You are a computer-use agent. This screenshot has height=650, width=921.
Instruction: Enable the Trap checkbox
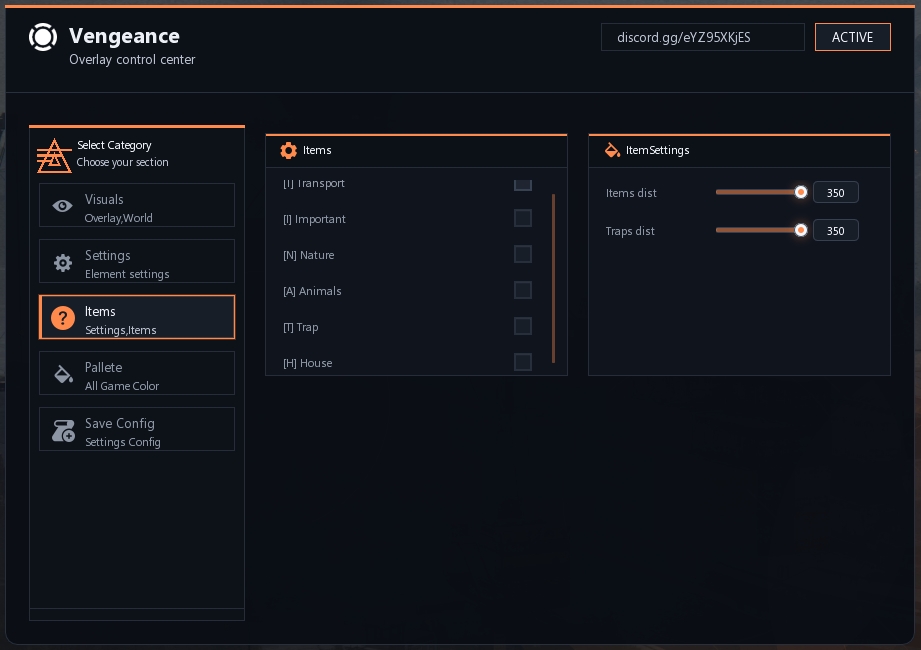click(522, 326)
